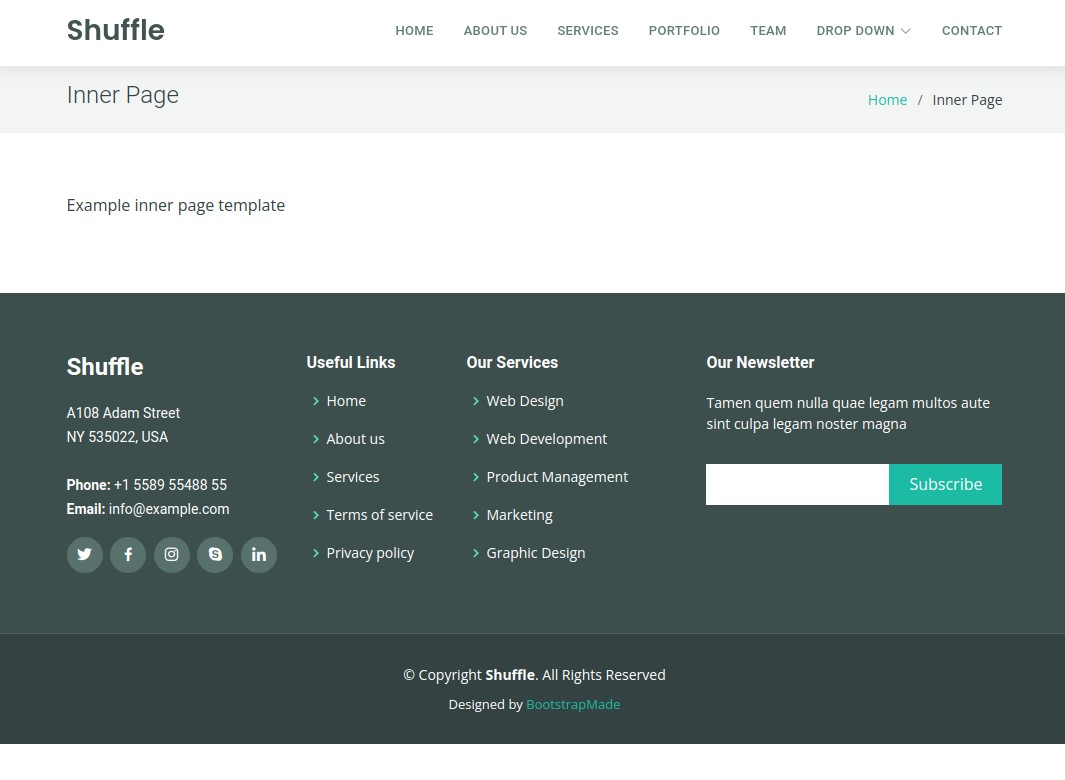The width and height of the screenshot is (1065, 780).
Task: Click the Subscribe button
Action: (x=945, y=484)
